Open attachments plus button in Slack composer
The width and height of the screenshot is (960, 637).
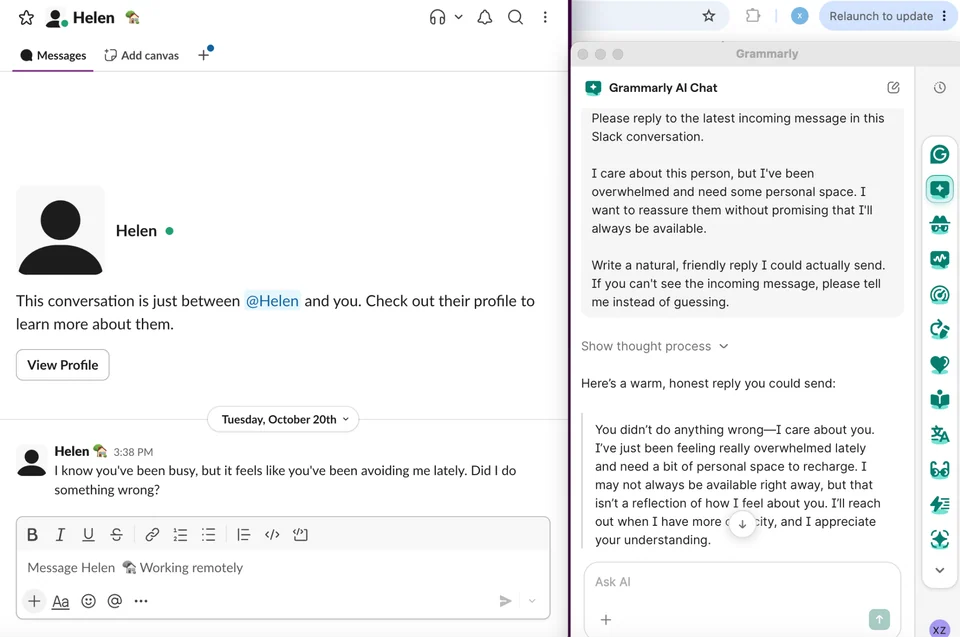34,601
